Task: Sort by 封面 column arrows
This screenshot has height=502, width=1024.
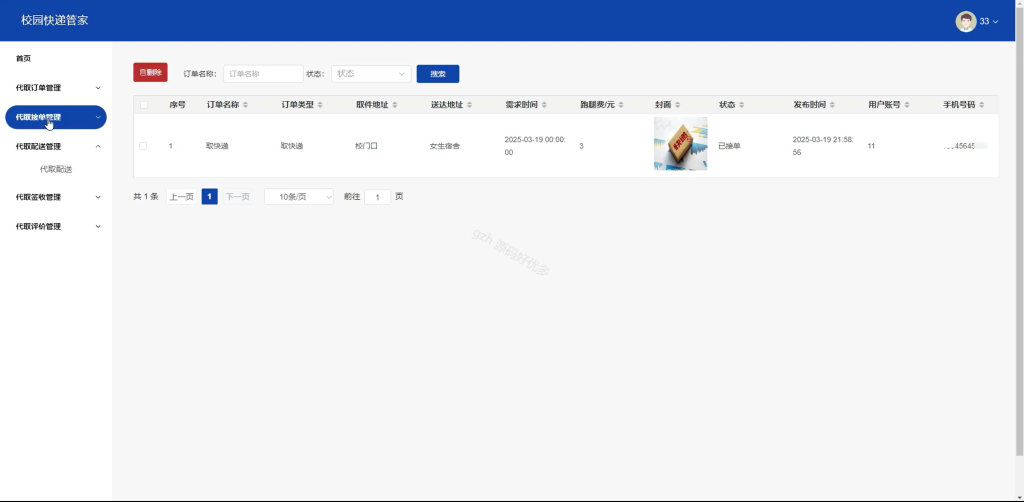Action: (x=677, y=105)
